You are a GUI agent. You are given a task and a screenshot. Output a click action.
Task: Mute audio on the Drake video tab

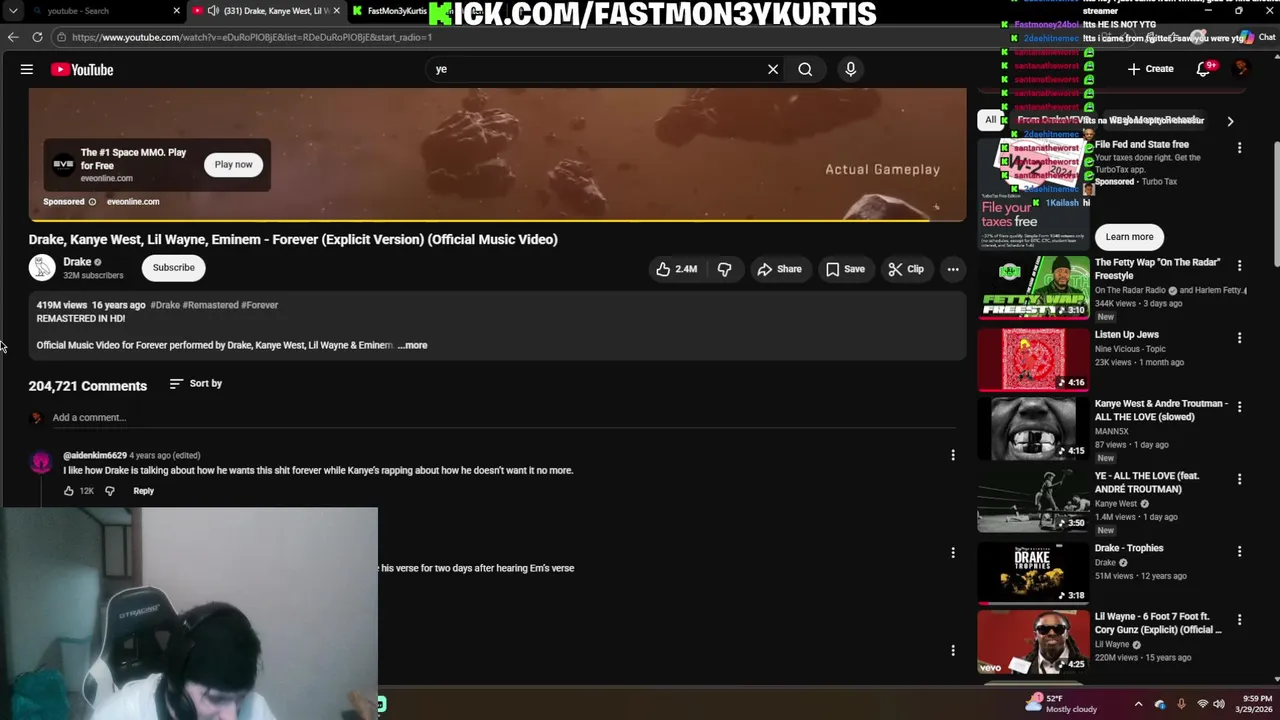tap(213, 11)
